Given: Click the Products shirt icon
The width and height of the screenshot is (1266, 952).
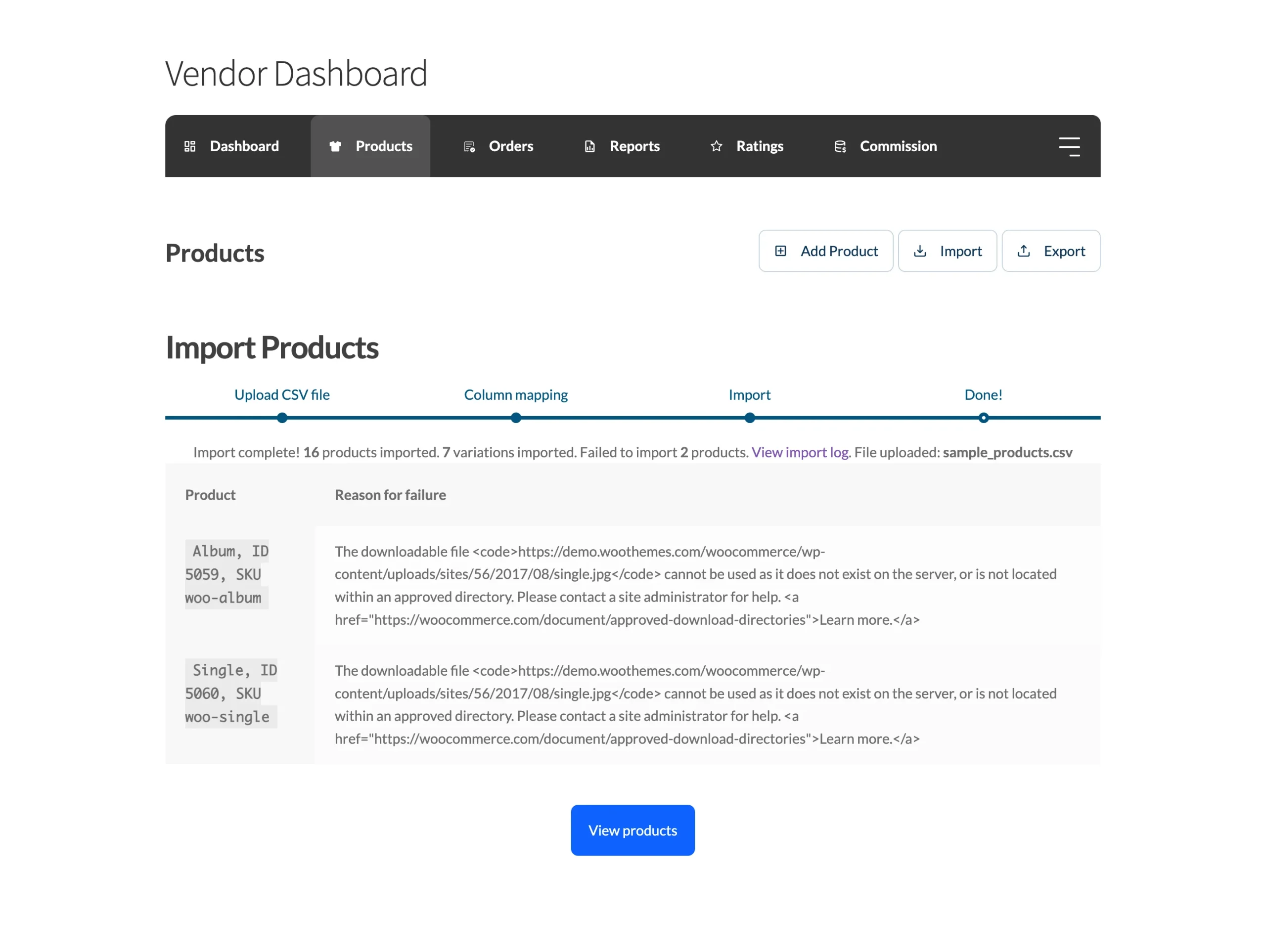Looking at the screenshot, I should tap(335, 146).
